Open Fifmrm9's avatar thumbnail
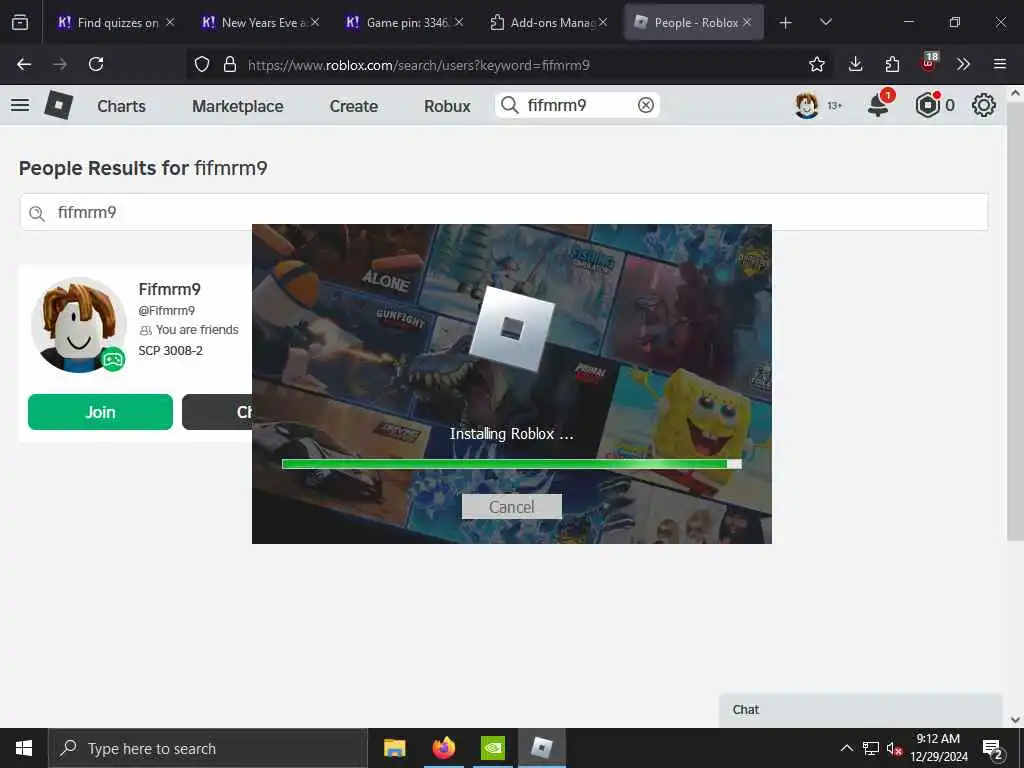Viewport: 1024px width, 768px height. 79,325
